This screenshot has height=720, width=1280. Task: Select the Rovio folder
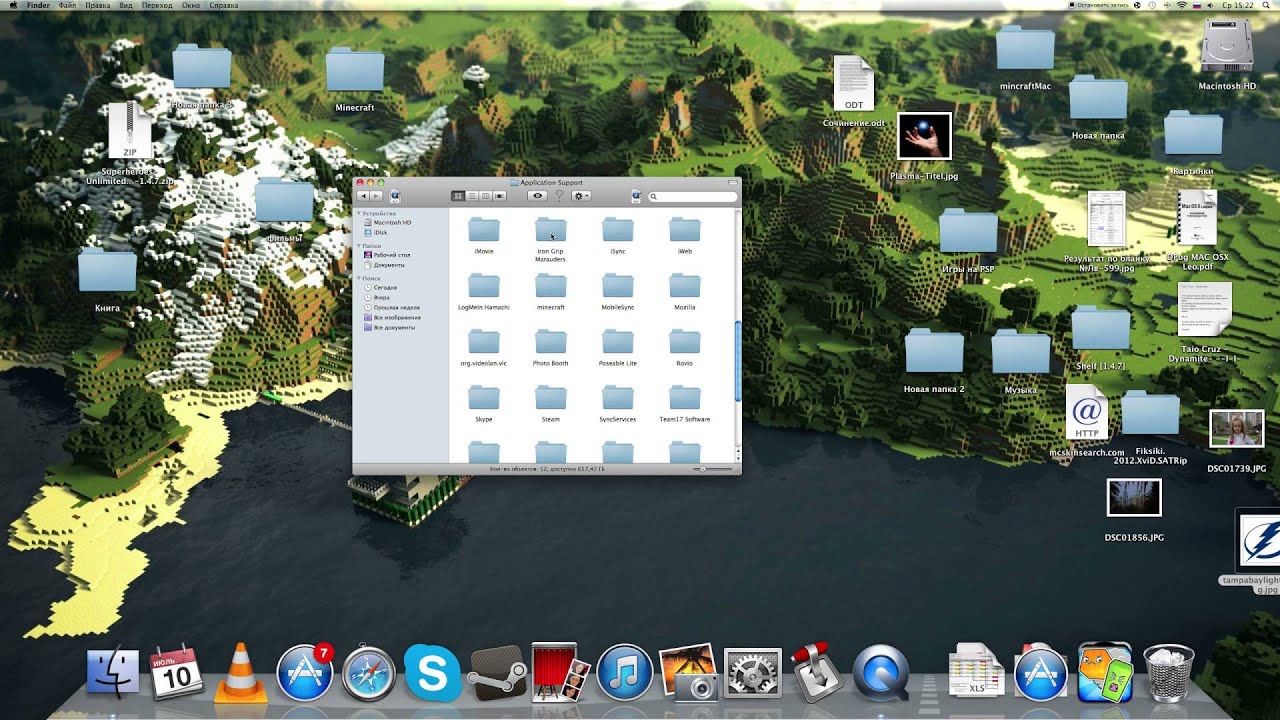[685, 342]
